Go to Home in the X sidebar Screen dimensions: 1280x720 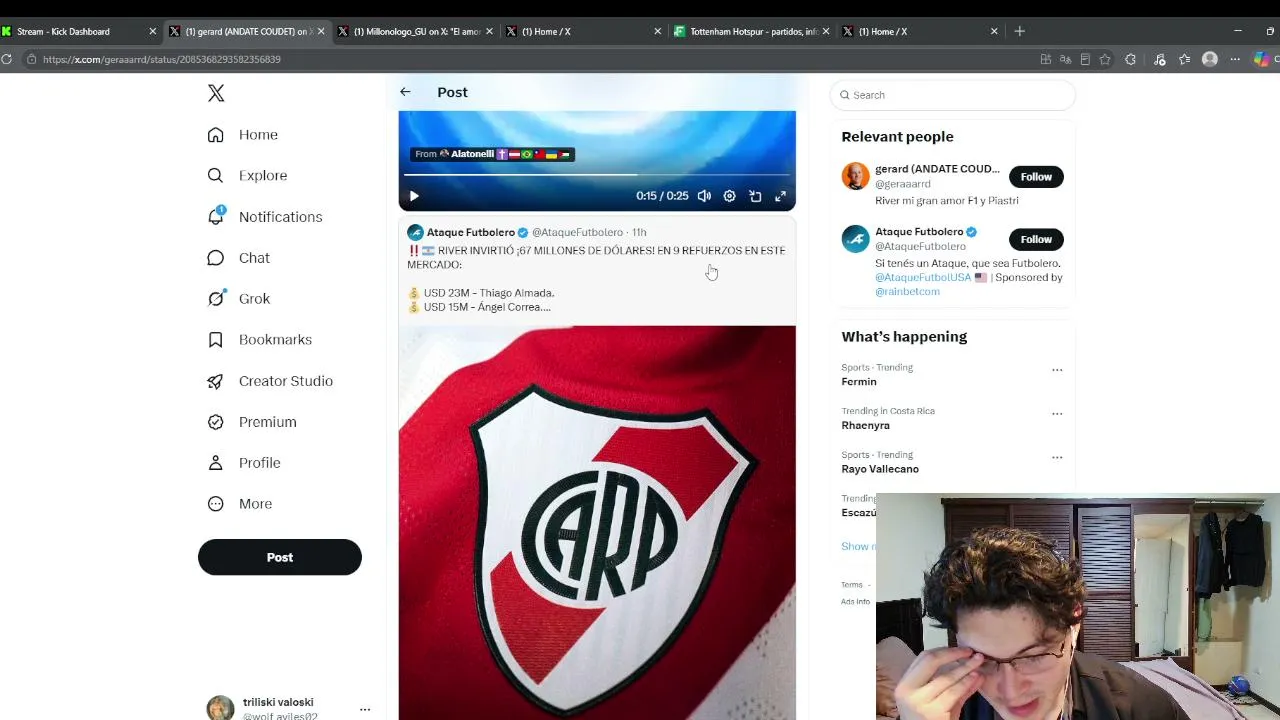click(242, 135)
